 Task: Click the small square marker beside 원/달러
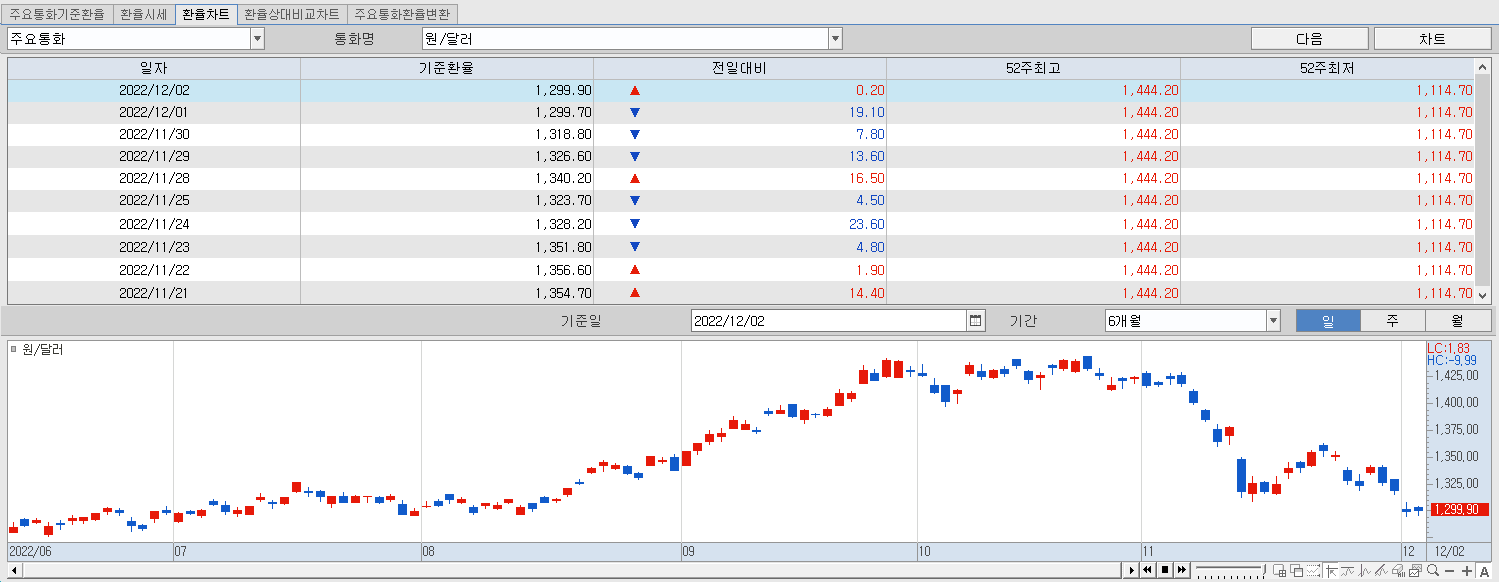(13, 349)
